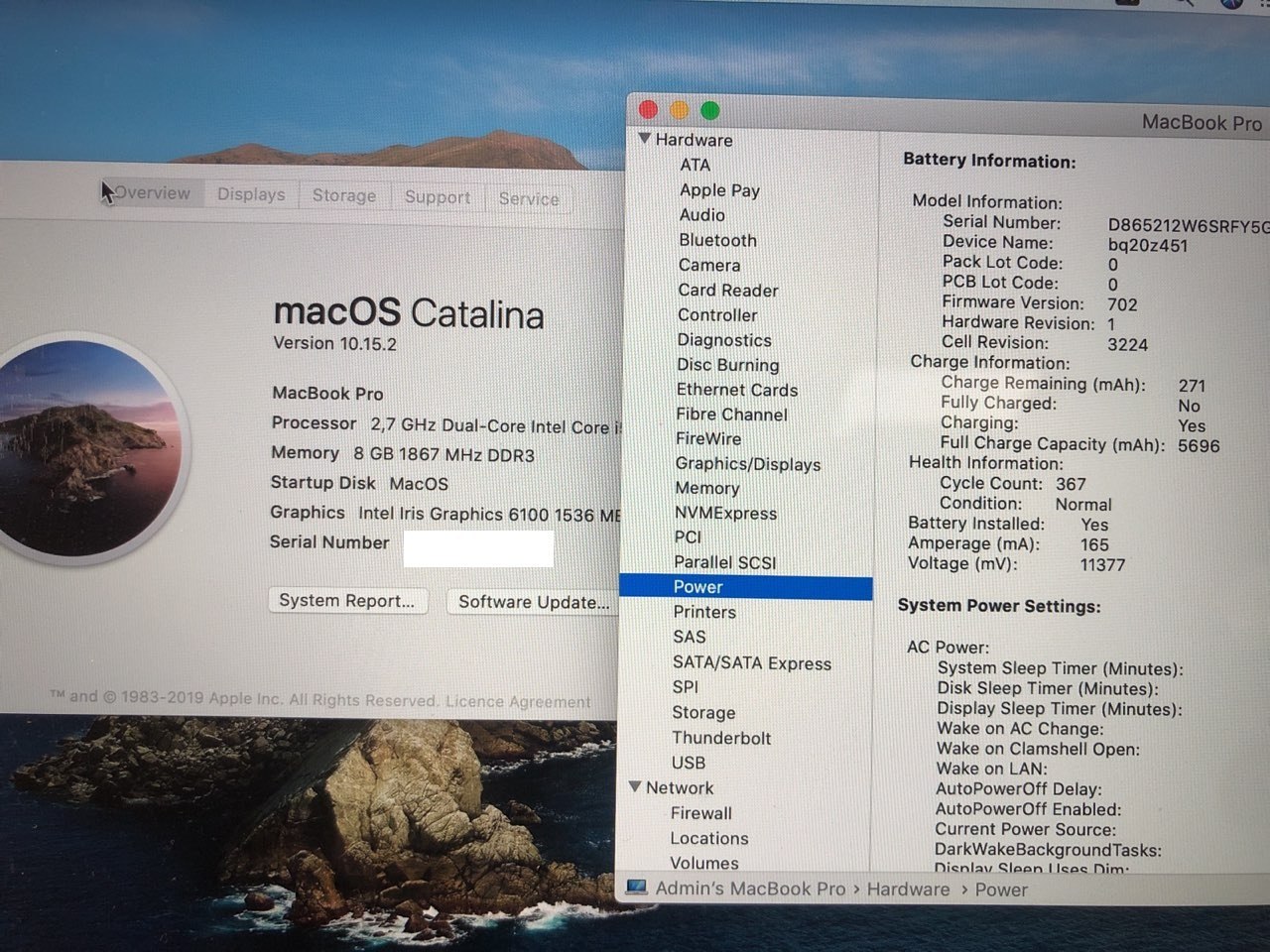Click the Version 10.15.2 text
Image resolution: width=1270 pixels, height=952 pixels.
click(334, 343)
